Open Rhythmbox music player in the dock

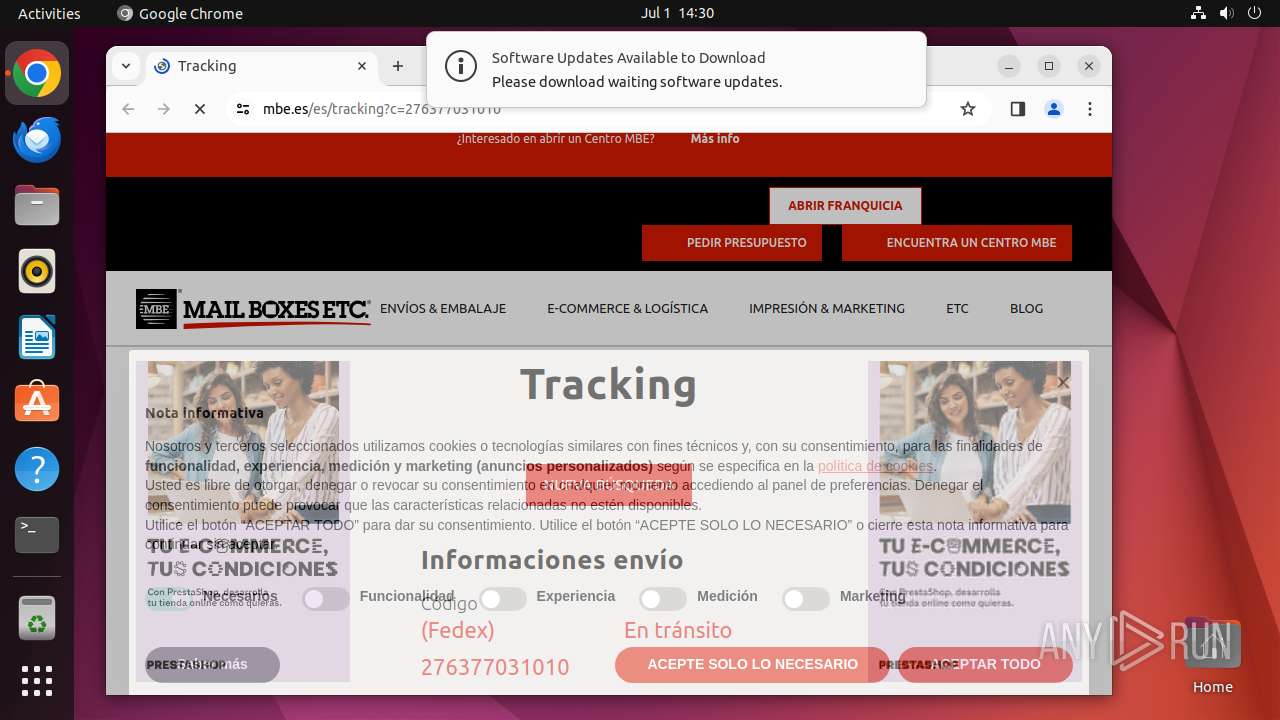37,271
